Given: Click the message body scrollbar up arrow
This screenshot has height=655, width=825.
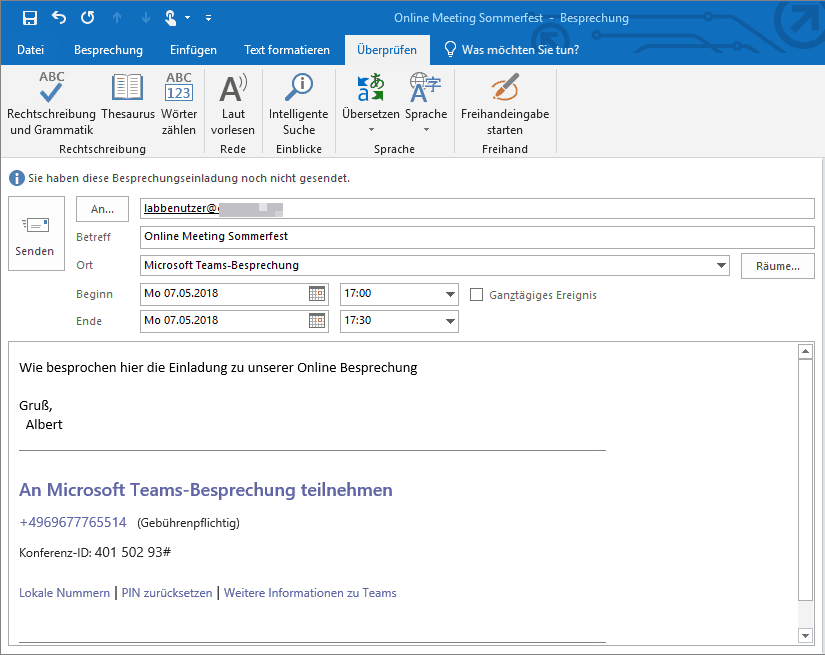Looking at the screenshot, I should (x=805, y=351).
